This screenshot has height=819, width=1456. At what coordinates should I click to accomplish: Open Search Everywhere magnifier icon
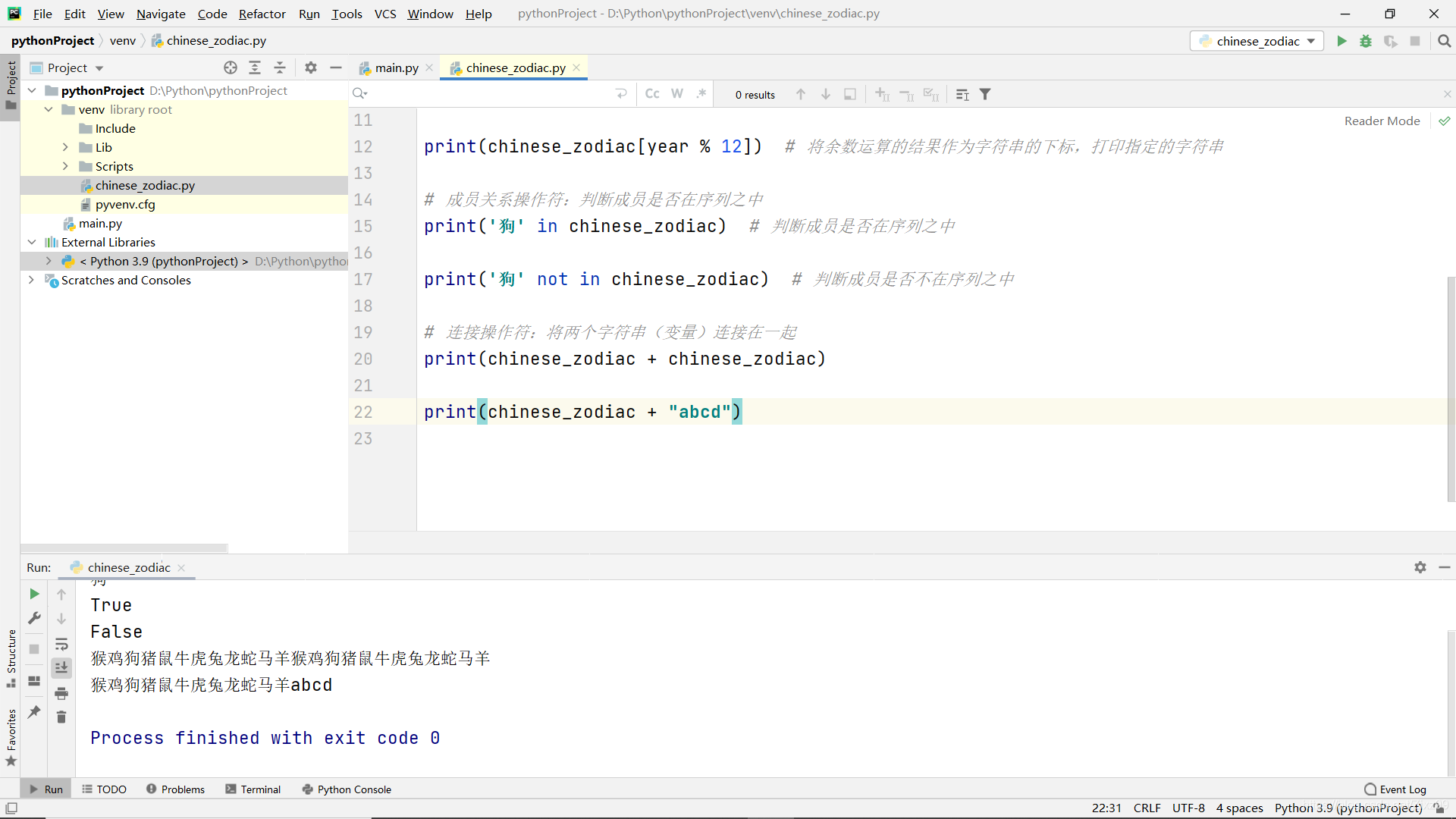tap(1444, 41)
